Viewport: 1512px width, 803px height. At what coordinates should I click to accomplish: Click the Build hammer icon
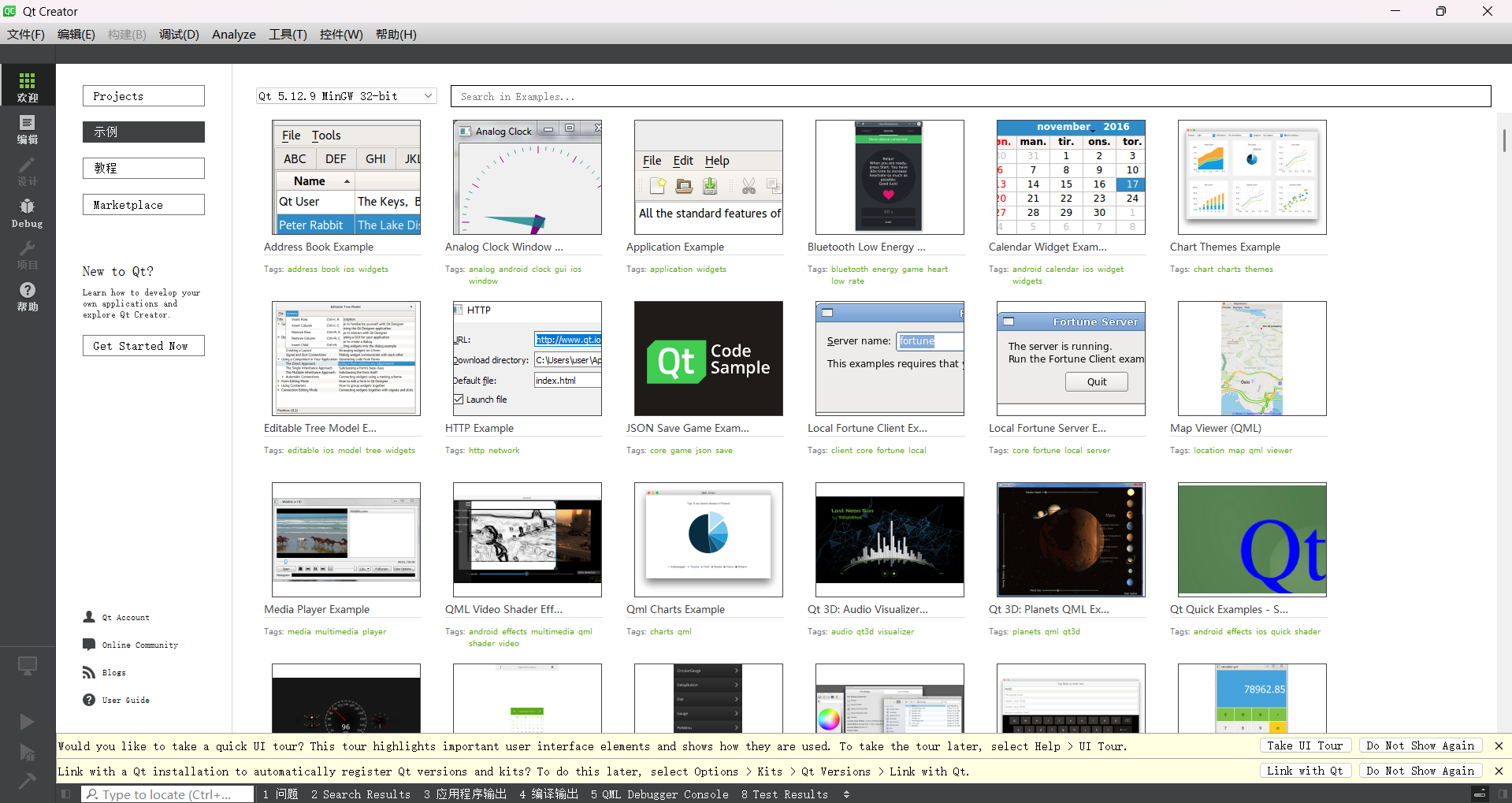[x=28, y=780]
